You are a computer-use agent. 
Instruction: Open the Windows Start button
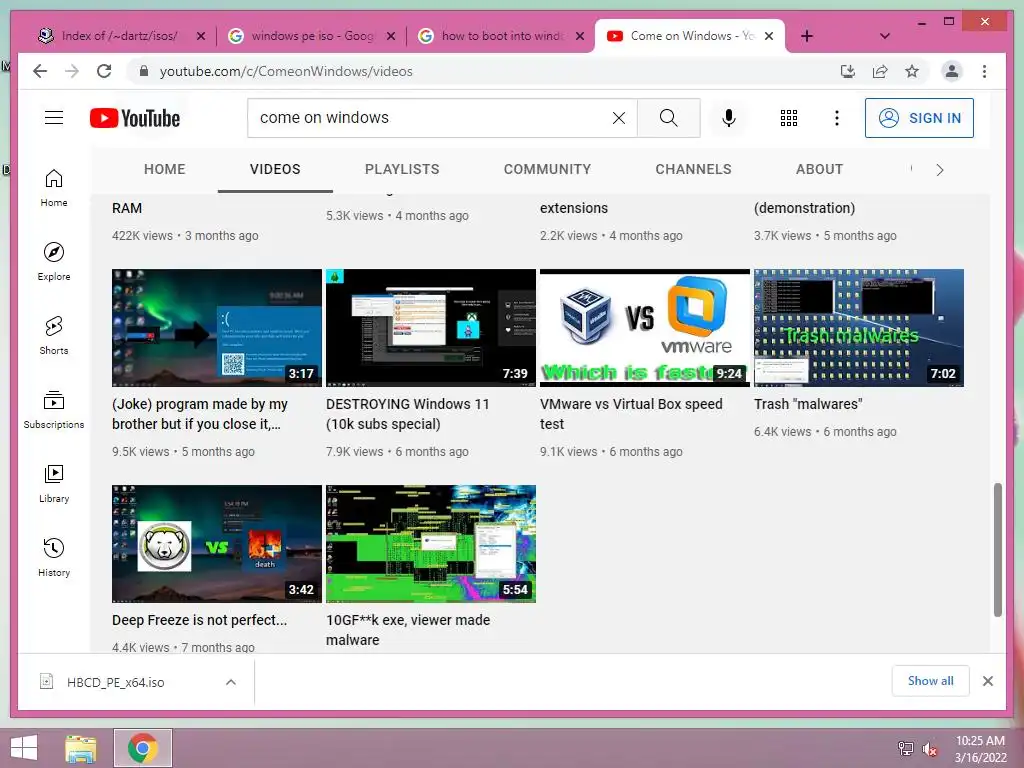24,748
